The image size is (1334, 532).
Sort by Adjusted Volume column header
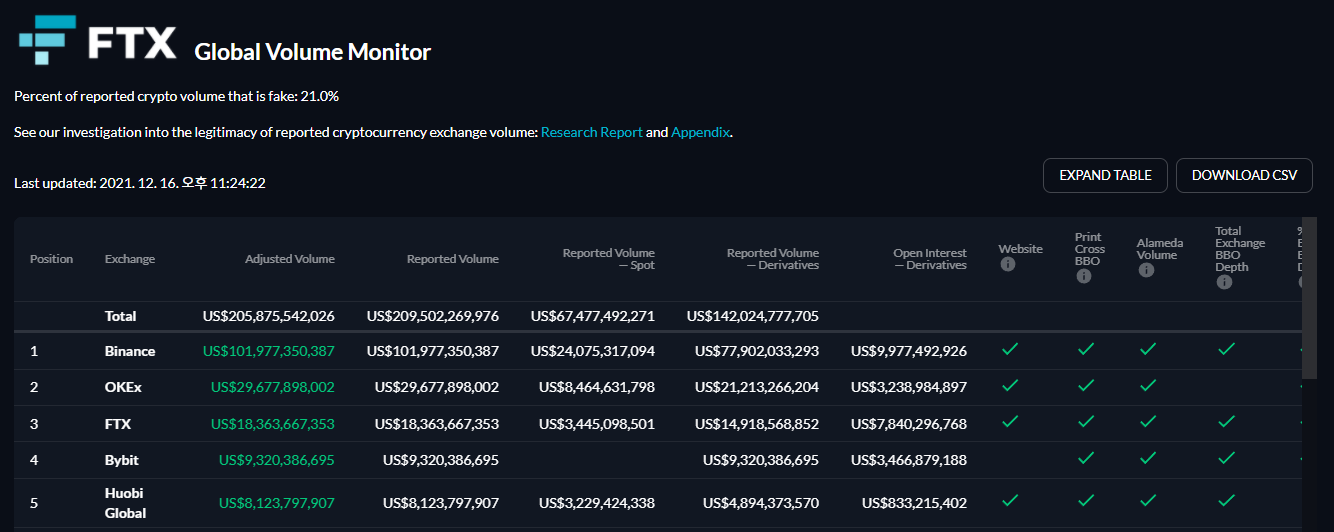pos(290,259)
